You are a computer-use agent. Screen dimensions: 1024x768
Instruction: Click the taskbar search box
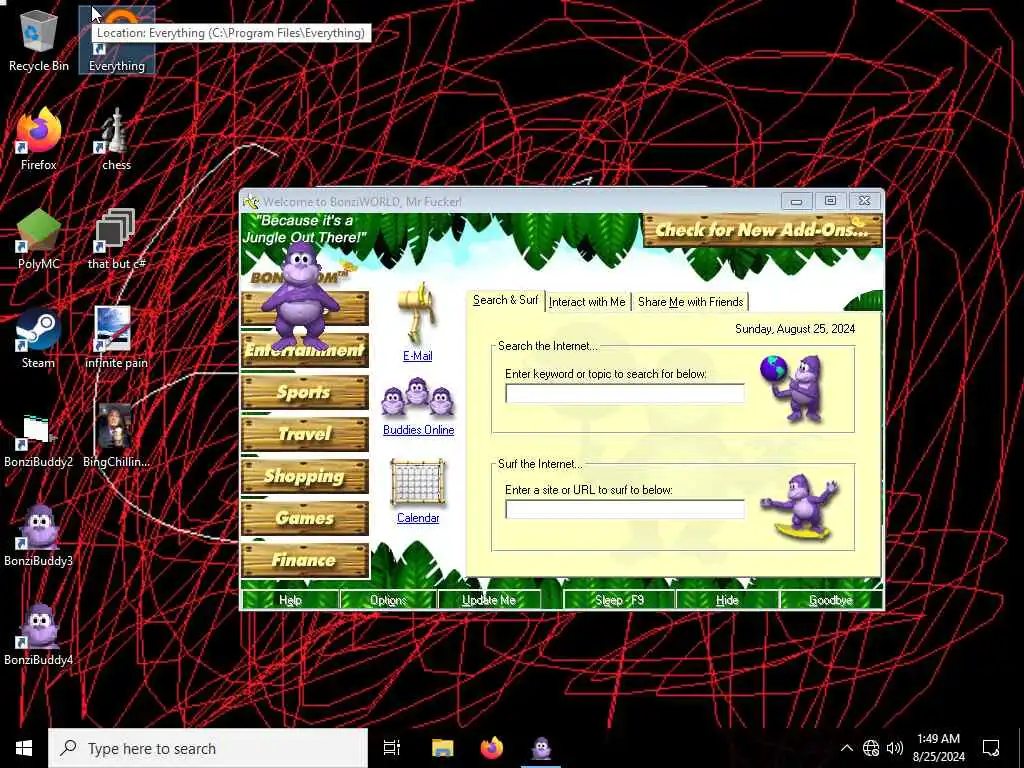208,748
